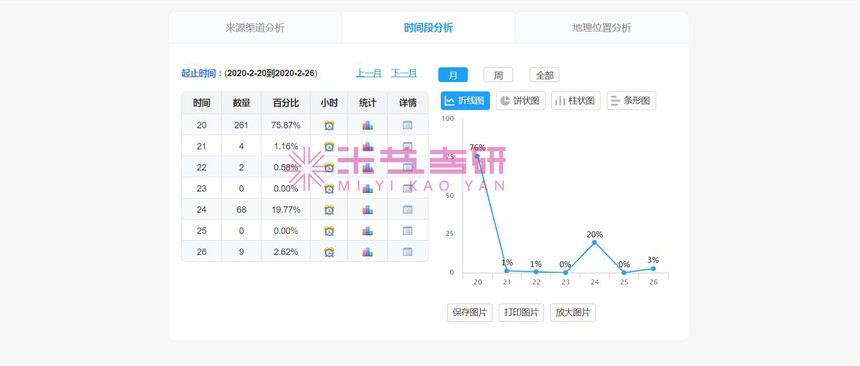The width and height of the screenshot is (860, 366).
Task: View the details table icon for day 26
Action: [408, 252]
